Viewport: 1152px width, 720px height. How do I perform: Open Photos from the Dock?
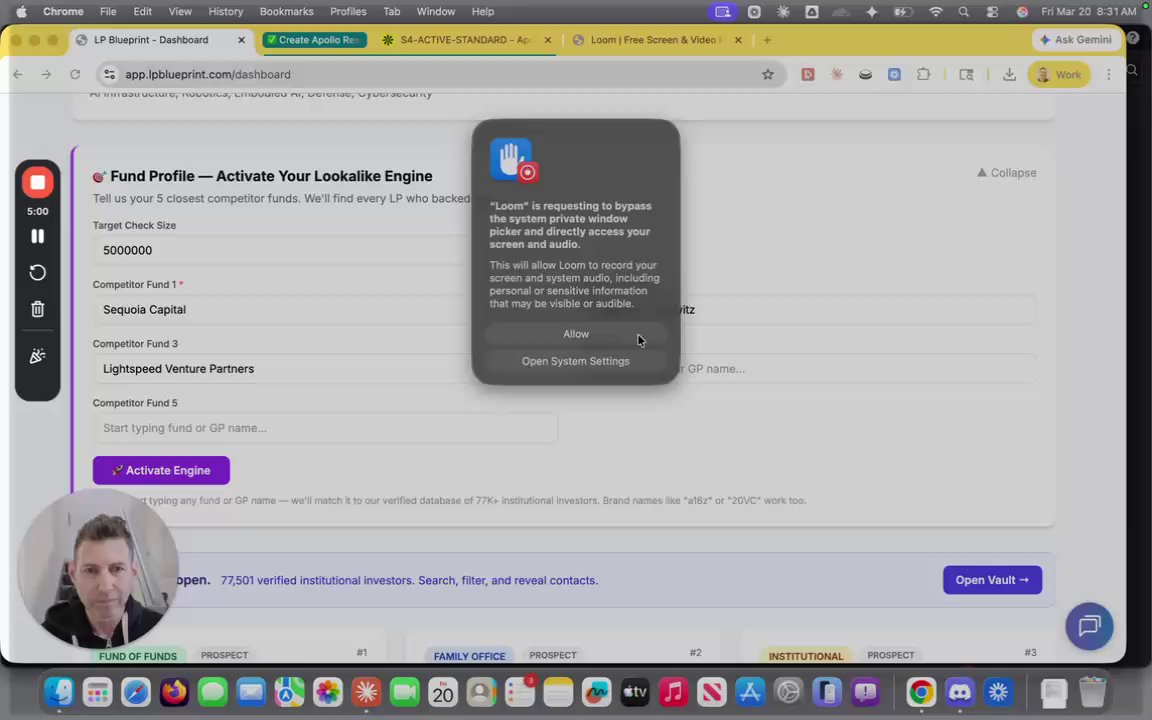pos(328,691)
